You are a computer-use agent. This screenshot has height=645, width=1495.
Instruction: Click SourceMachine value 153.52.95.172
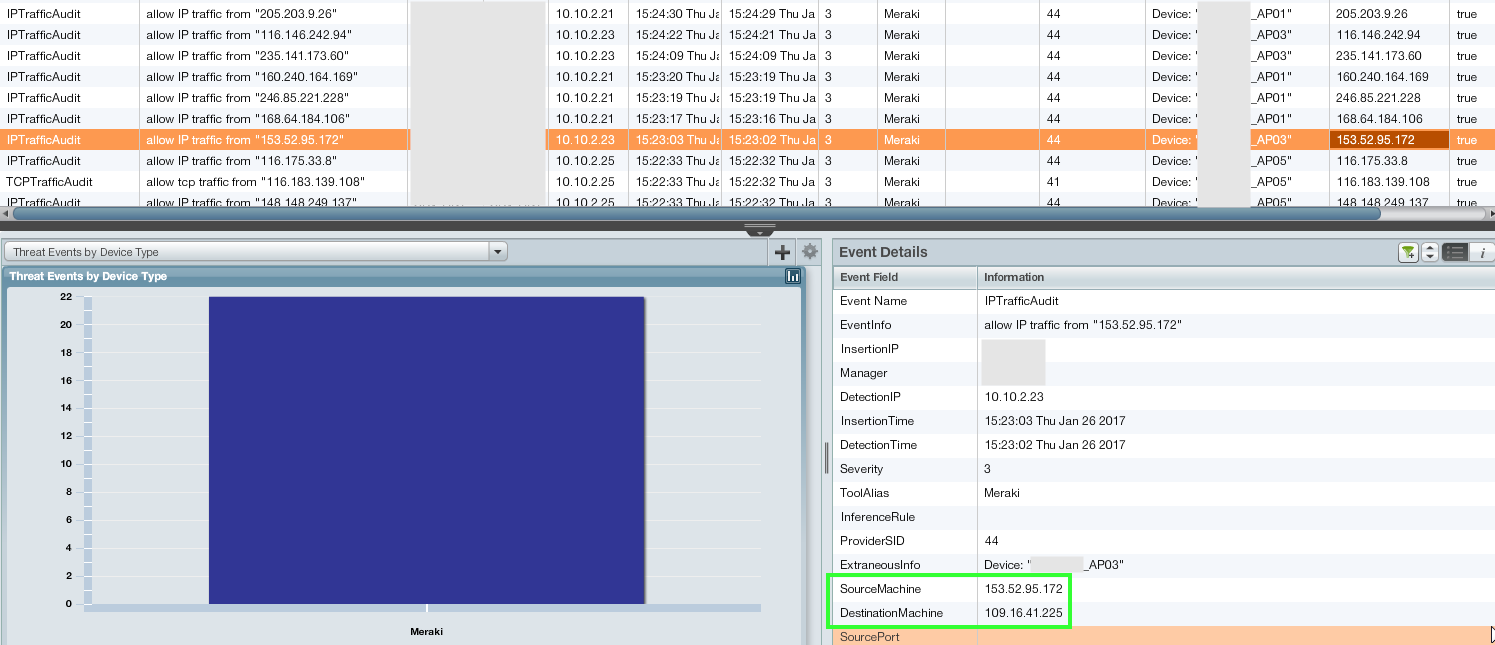point(1023,589)
